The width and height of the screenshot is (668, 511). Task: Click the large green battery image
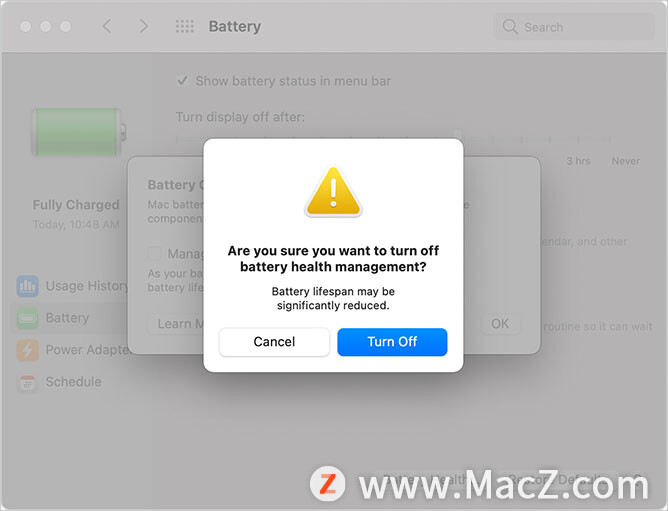[79, 132]
